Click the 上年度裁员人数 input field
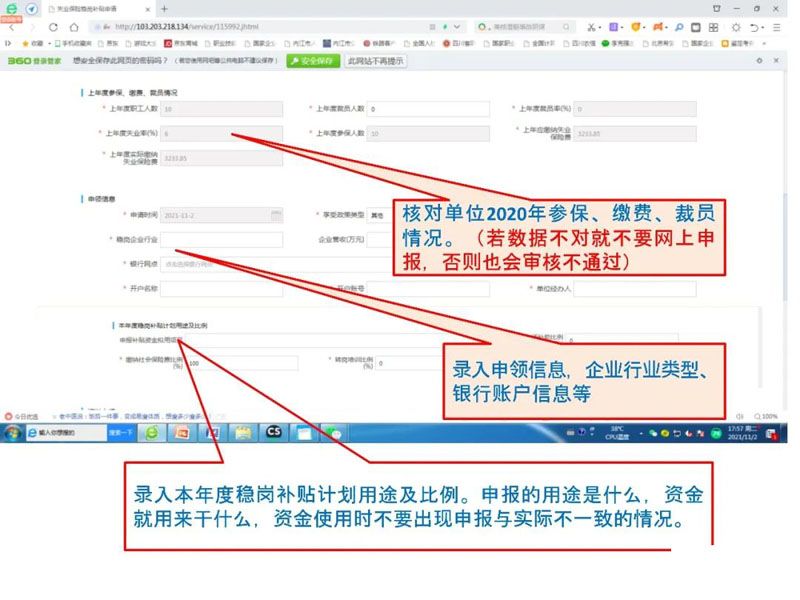800x600 pixels. coord(428,109)
